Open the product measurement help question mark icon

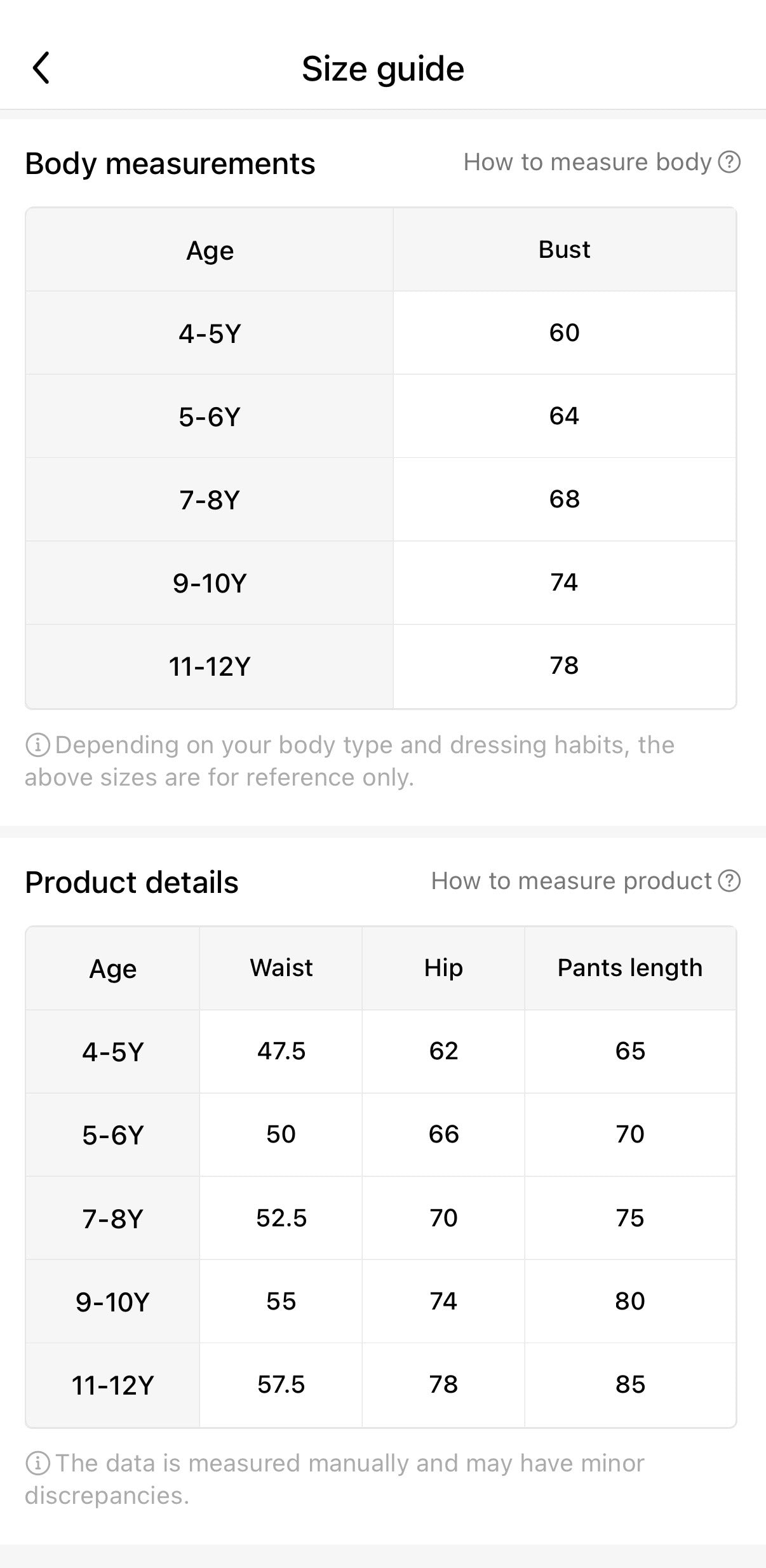[x=730, y=881]
